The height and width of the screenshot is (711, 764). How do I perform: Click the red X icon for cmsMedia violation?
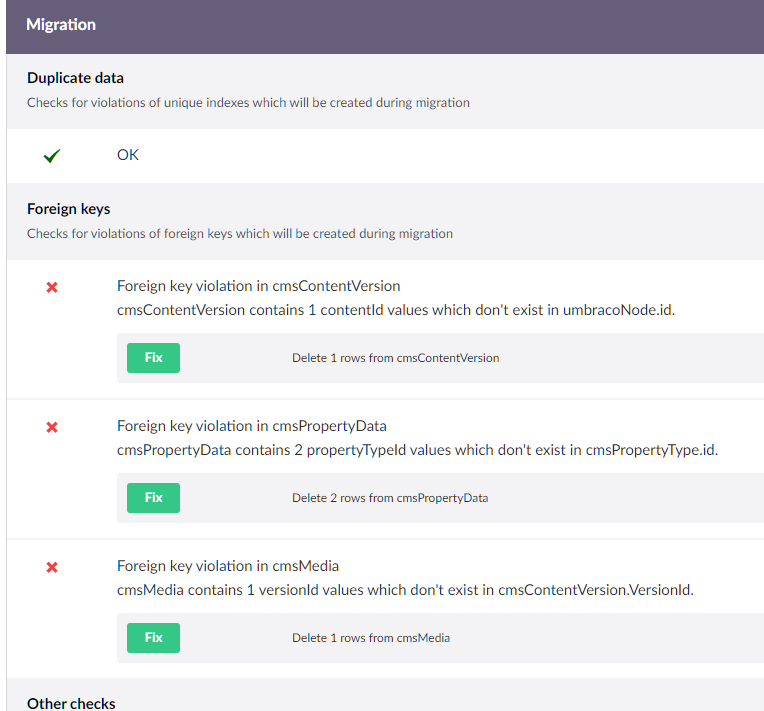click(52, 567)
